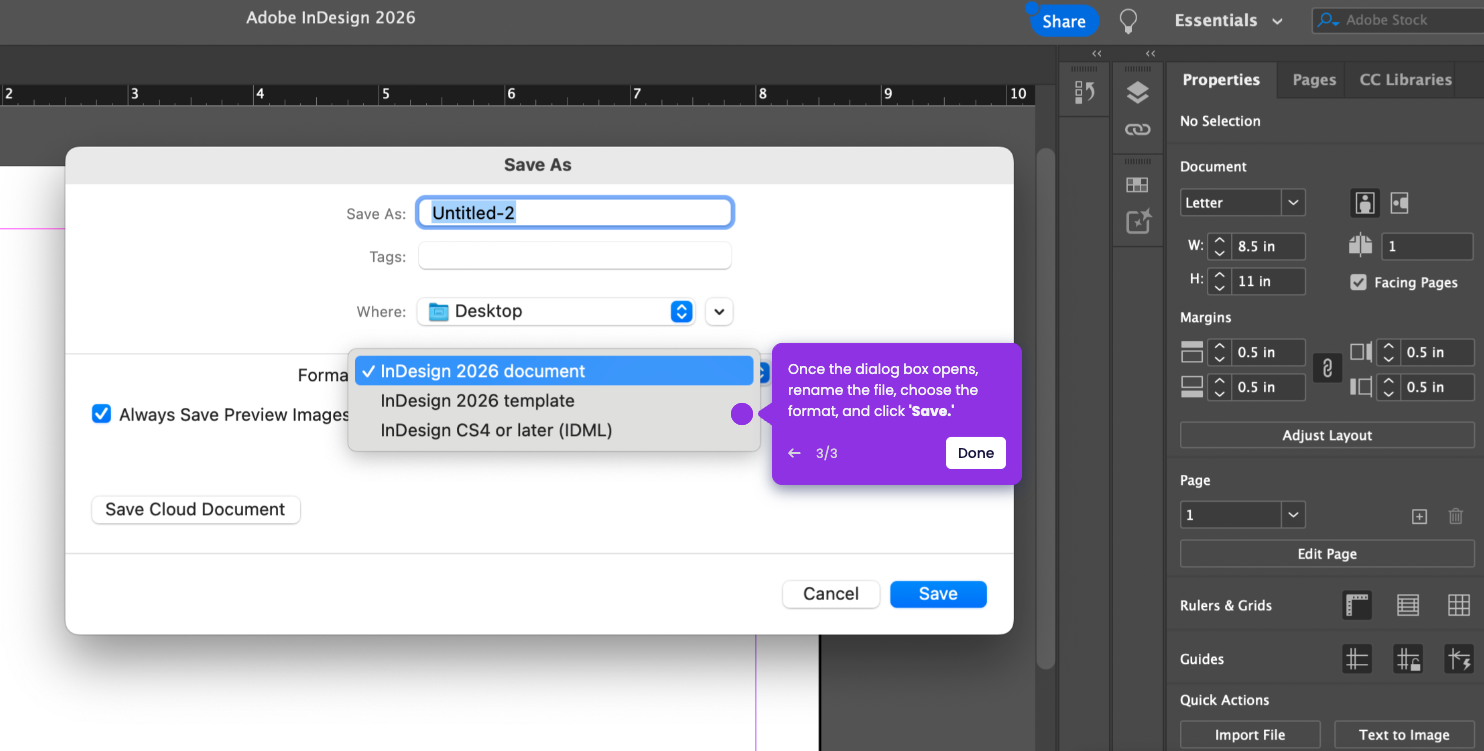Toggle Always Save Preview Images checkbox
The height and width of the screenshot is (751, 1484).
coord(101,414)
